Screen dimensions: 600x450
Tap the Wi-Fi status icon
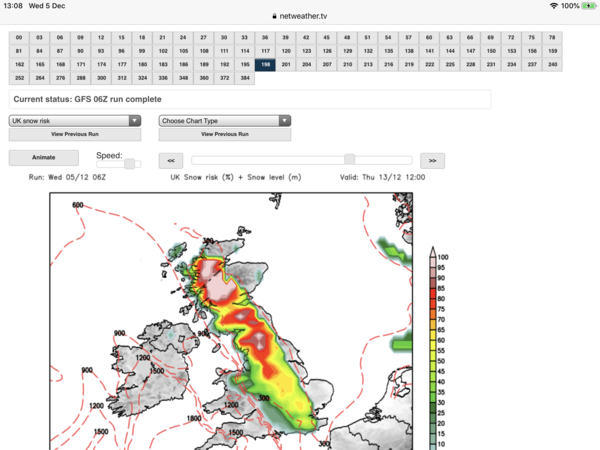click(554, 6)
